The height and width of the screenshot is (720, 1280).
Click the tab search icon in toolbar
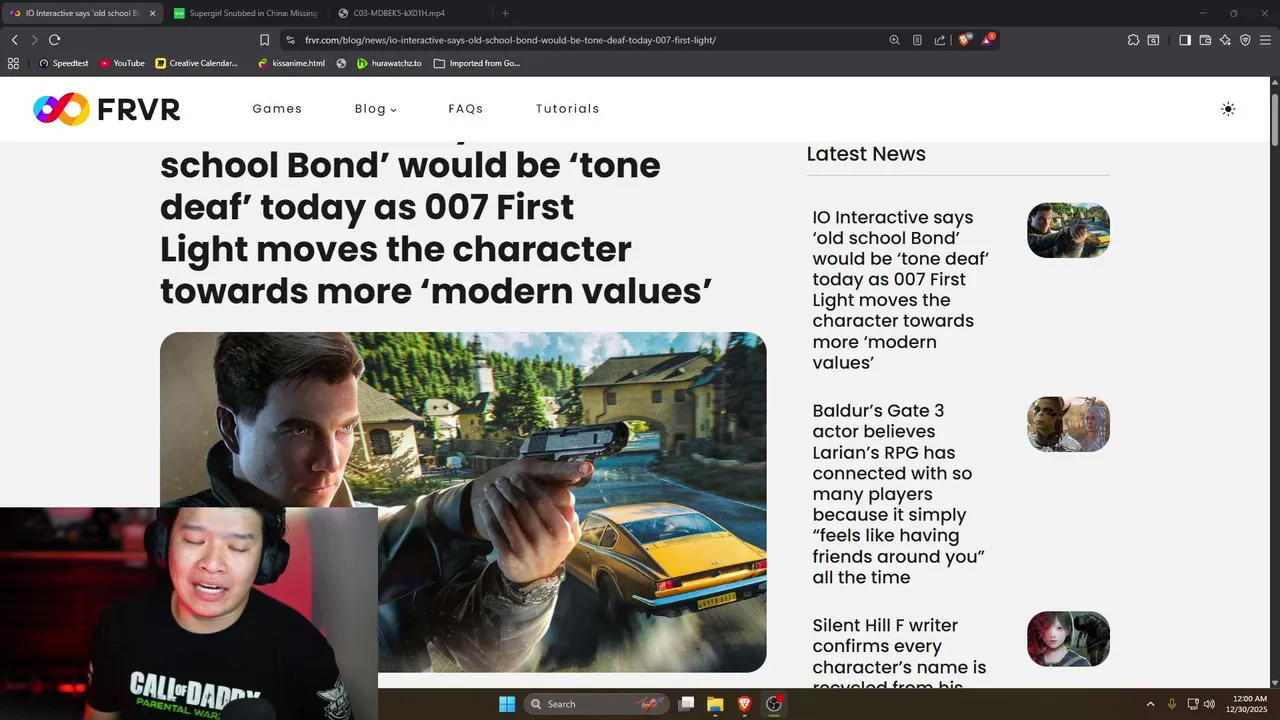click(1153, 40)
